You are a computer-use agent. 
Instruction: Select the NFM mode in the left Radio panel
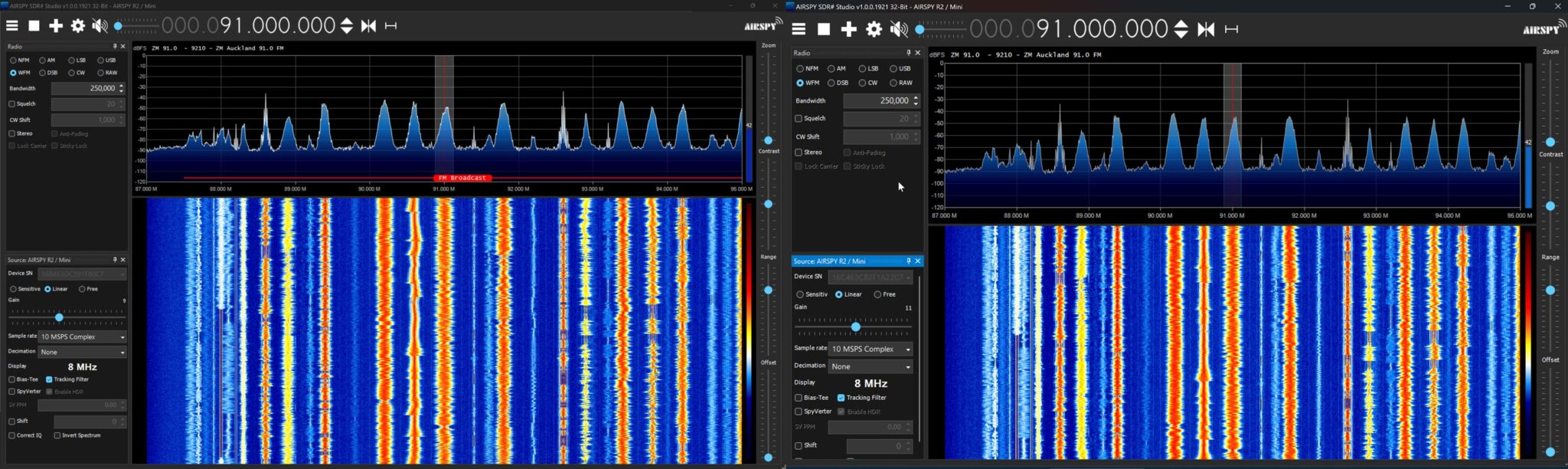13,61
